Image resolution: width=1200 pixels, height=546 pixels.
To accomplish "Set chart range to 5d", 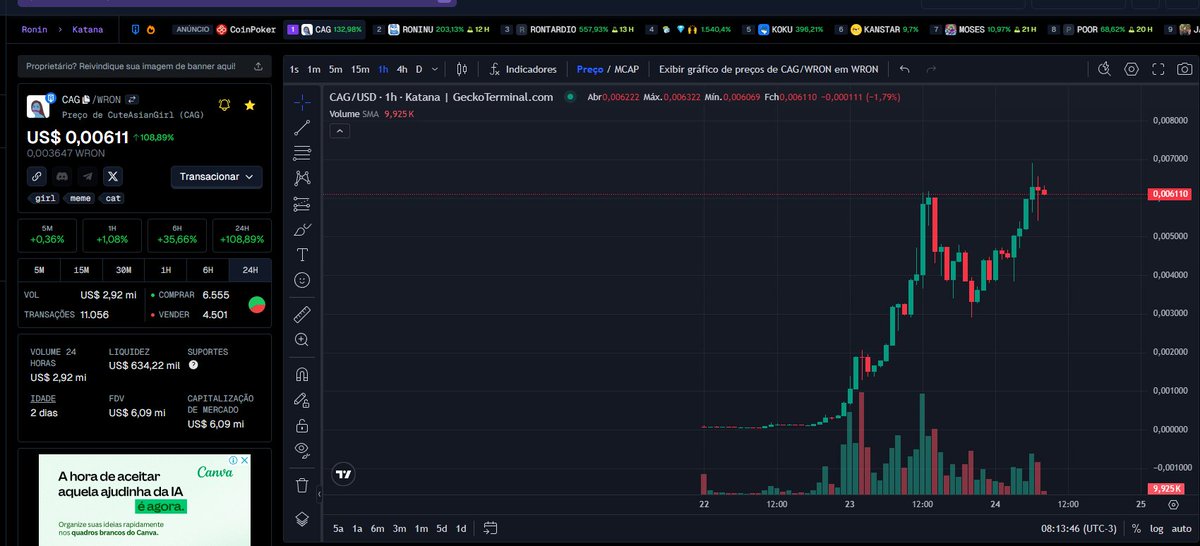I will pos(441,527).
